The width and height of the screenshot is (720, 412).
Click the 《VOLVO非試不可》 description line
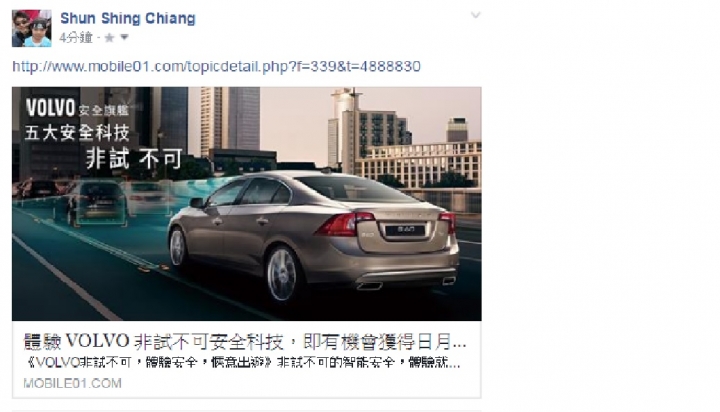(244, 362)
